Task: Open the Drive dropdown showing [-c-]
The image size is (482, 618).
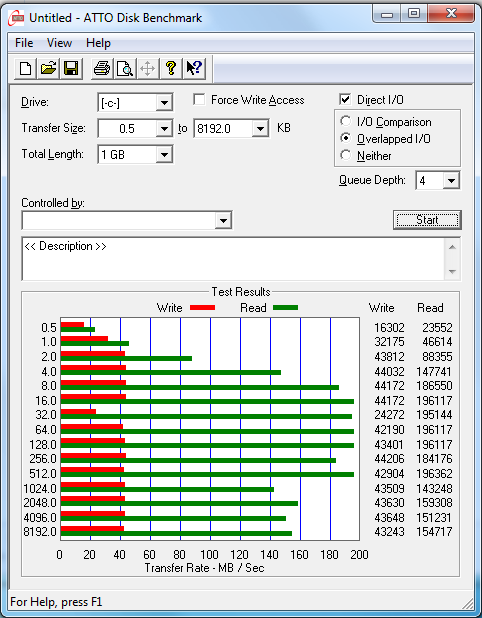Action: [x=164, y=103]
